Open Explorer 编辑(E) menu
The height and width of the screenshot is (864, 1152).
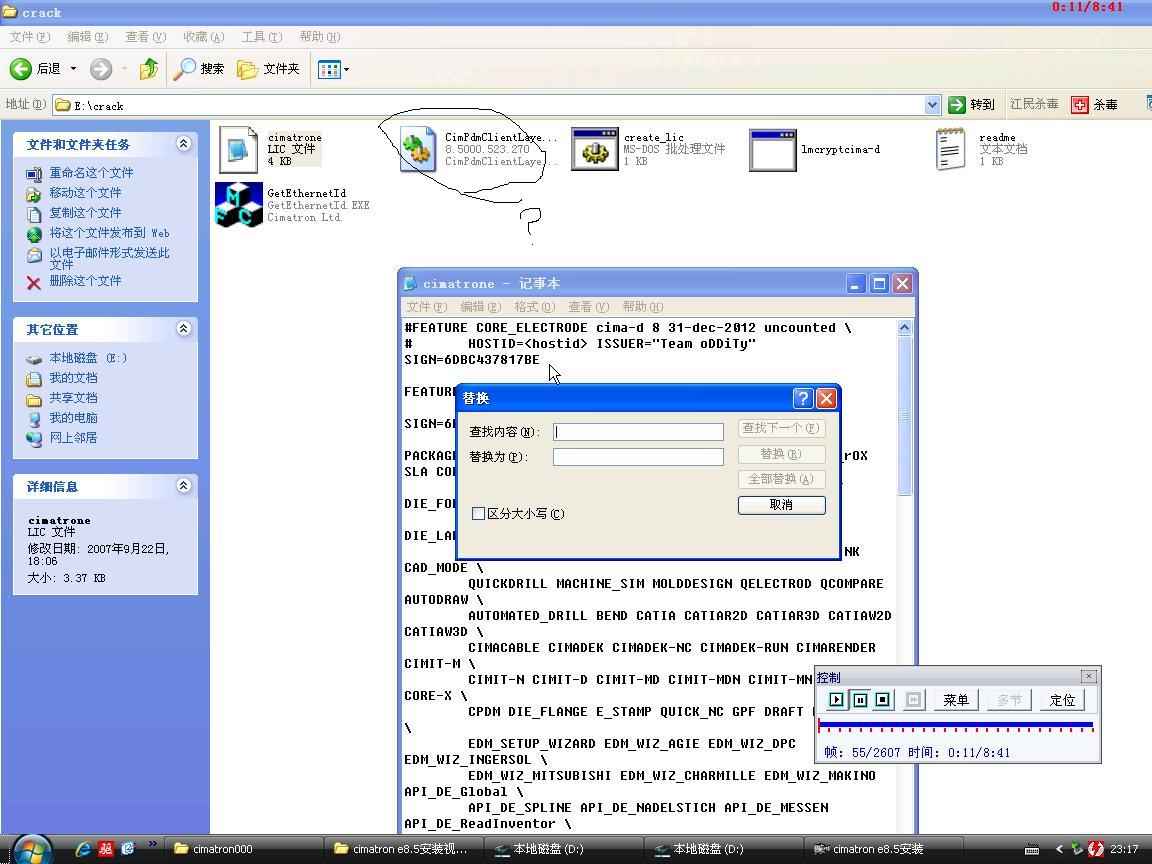point(87,37)
